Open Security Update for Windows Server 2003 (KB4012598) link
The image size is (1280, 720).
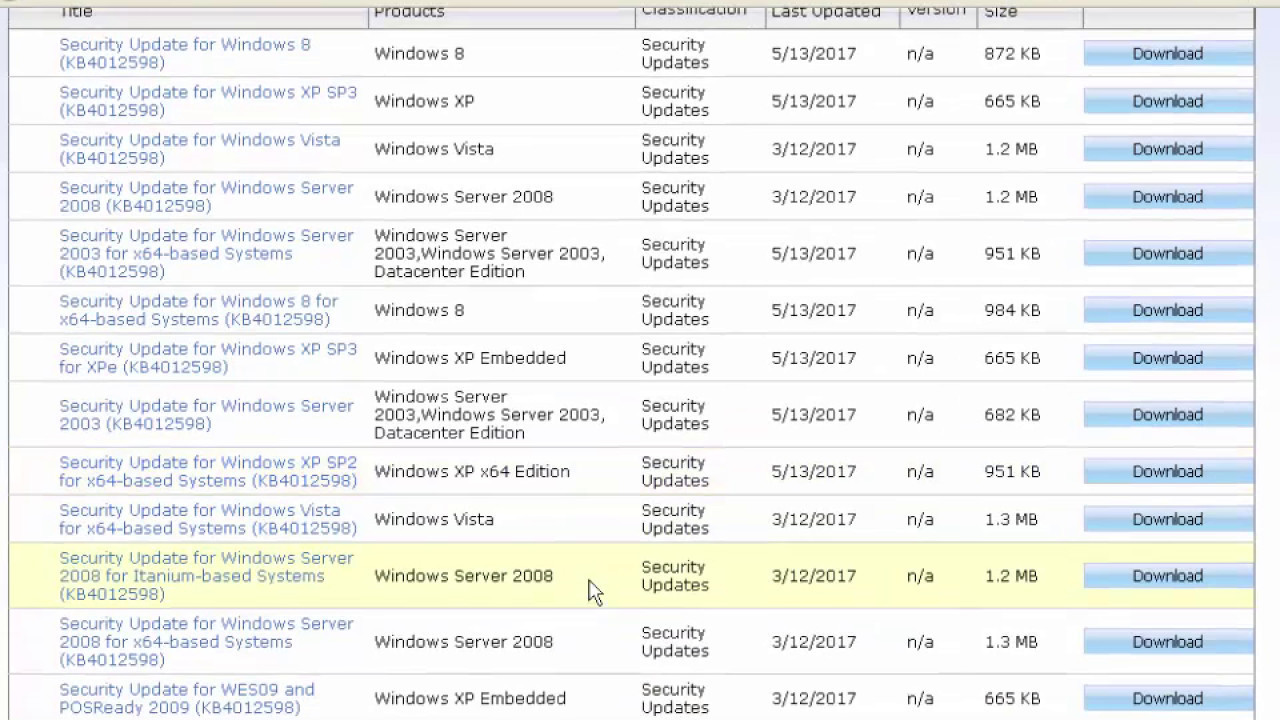206,415
